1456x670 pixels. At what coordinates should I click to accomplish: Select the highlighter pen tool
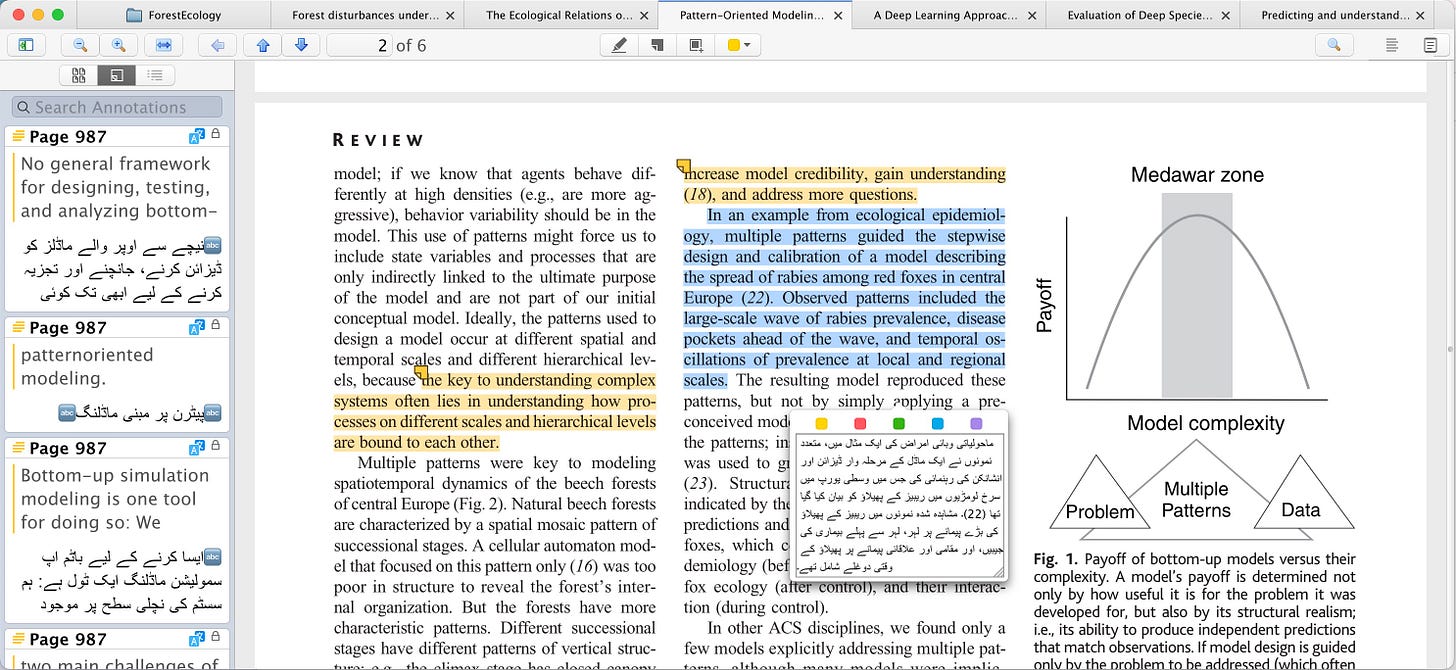pos(619,45)
